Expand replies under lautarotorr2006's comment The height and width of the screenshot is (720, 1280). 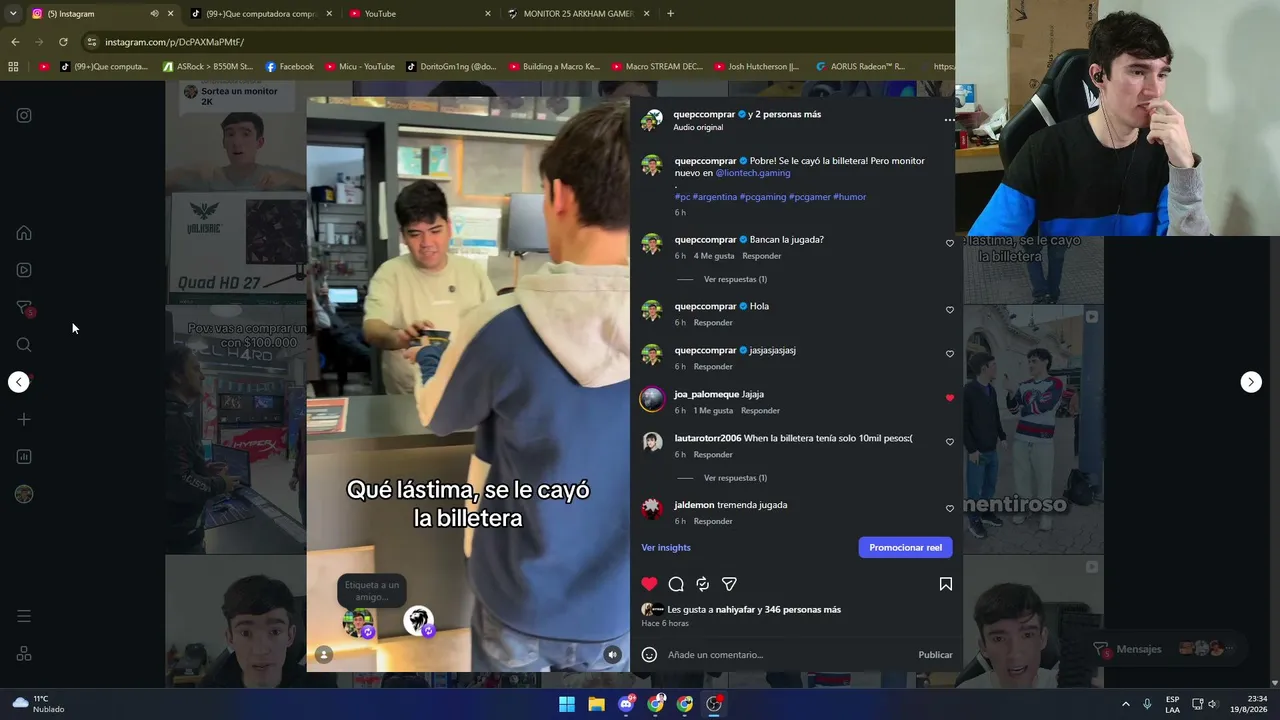coord(735,478)
